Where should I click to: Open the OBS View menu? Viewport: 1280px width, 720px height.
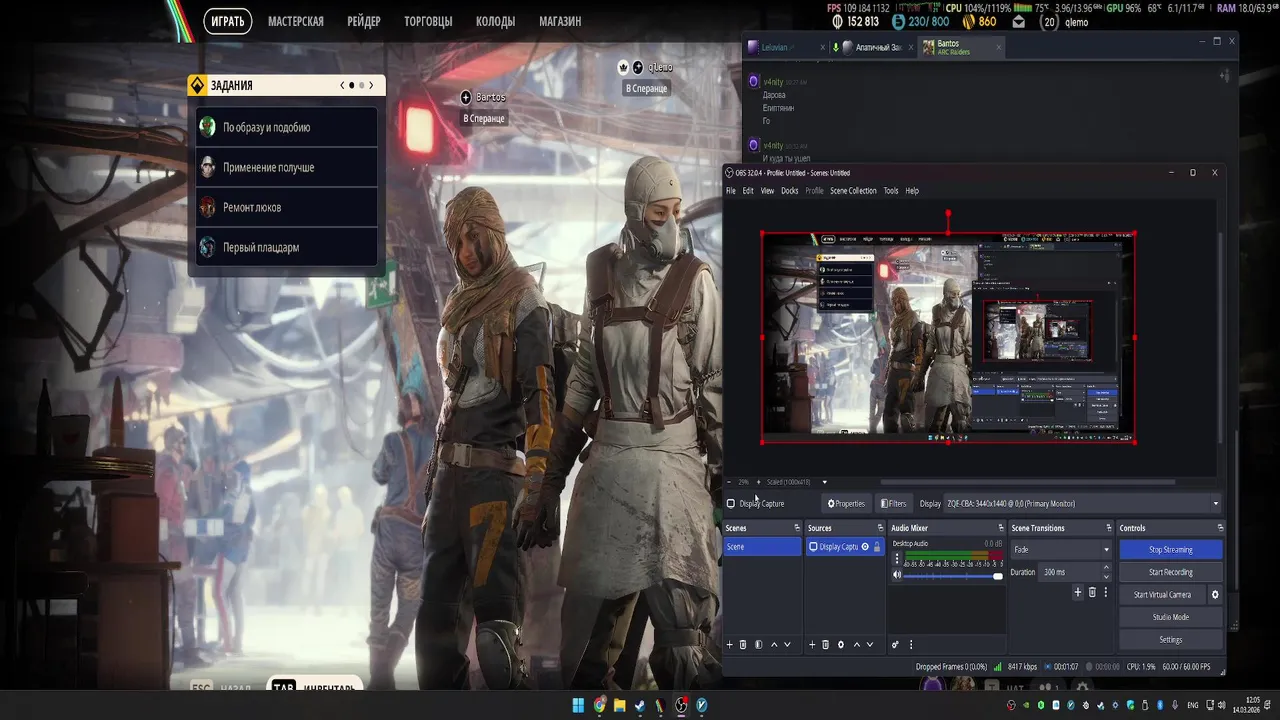767,191
